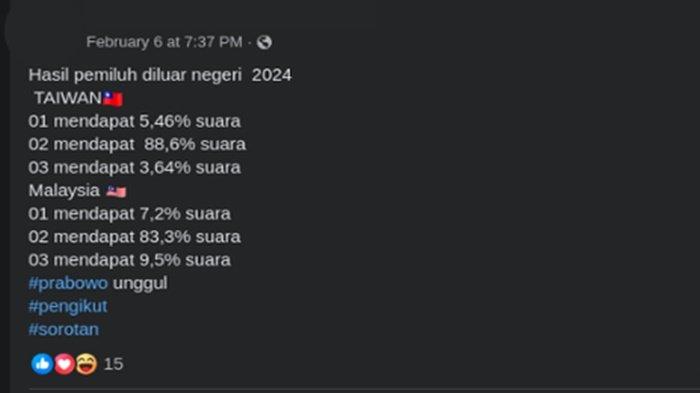Open the #sorotan hashtag
This screenshot has width=700, height=393.
[x=63, y=330]
